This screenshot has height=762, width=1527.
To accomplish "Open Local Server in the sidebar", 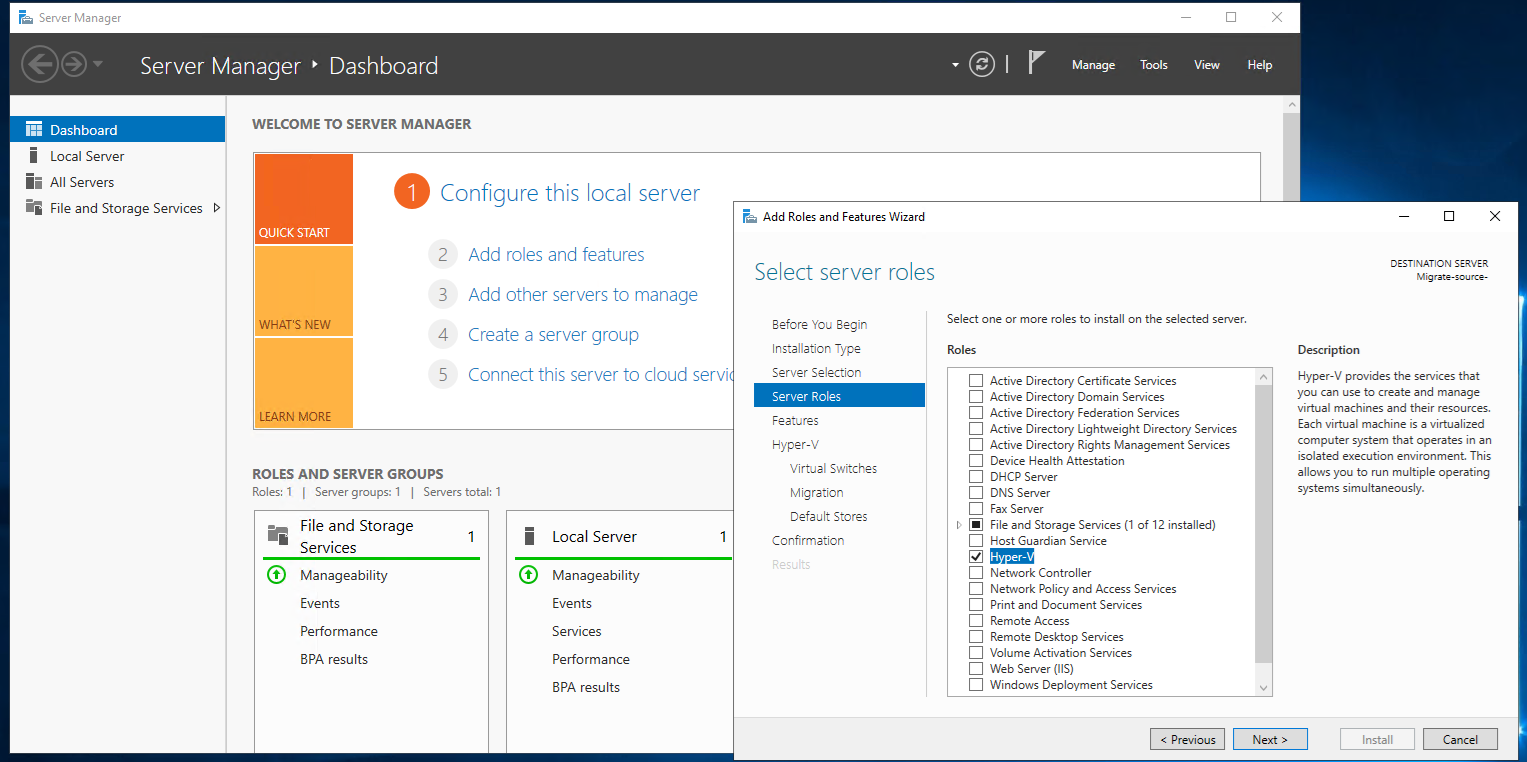I will click(x=87, y=156).
